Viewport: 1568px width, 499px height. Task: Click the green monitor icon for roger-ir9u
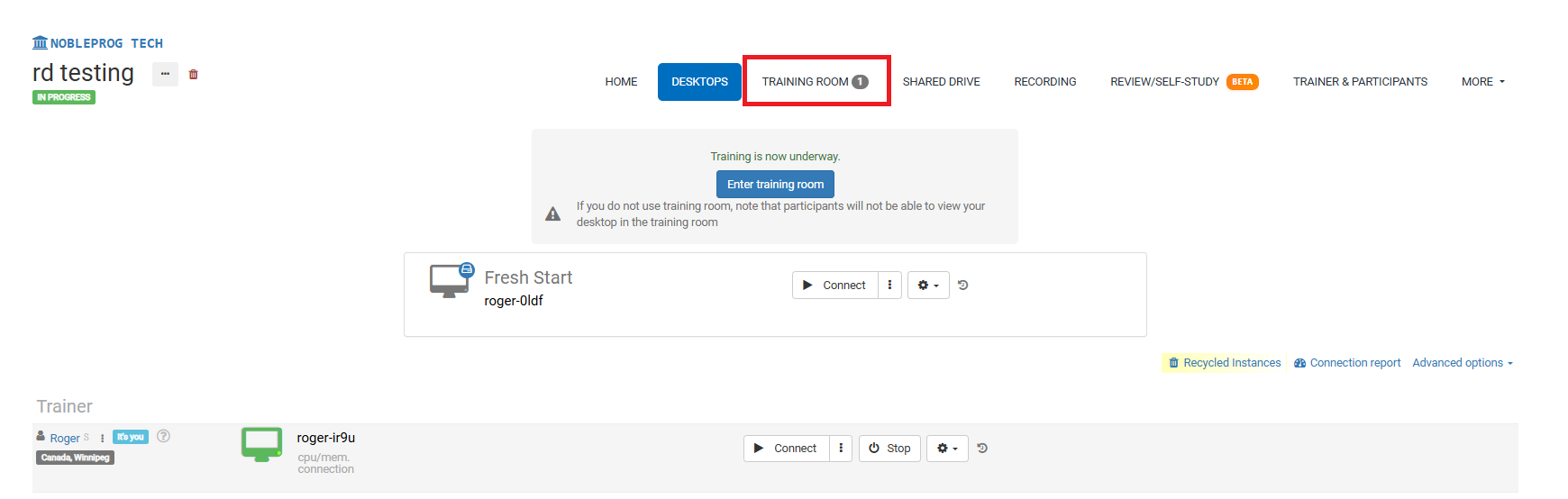click(x=261, y=444)
